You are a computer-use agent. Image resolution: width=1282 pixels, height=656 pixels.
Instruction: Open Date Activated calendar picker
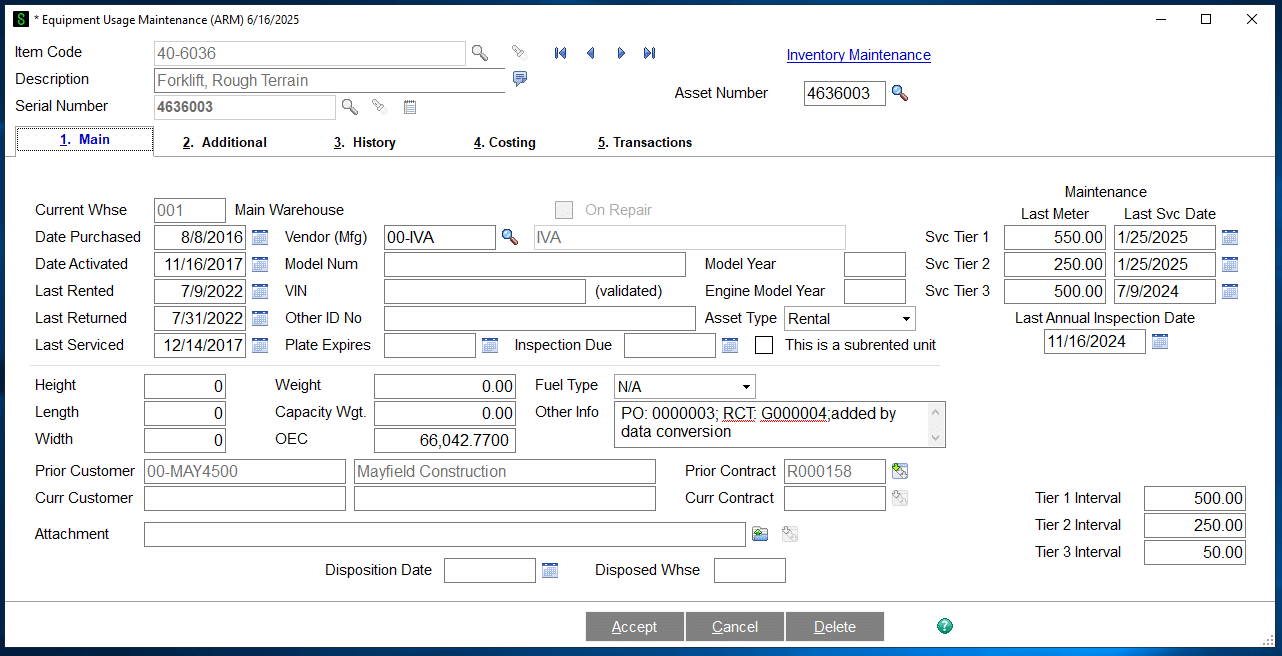pyautogui.click(x=260, y=264)
